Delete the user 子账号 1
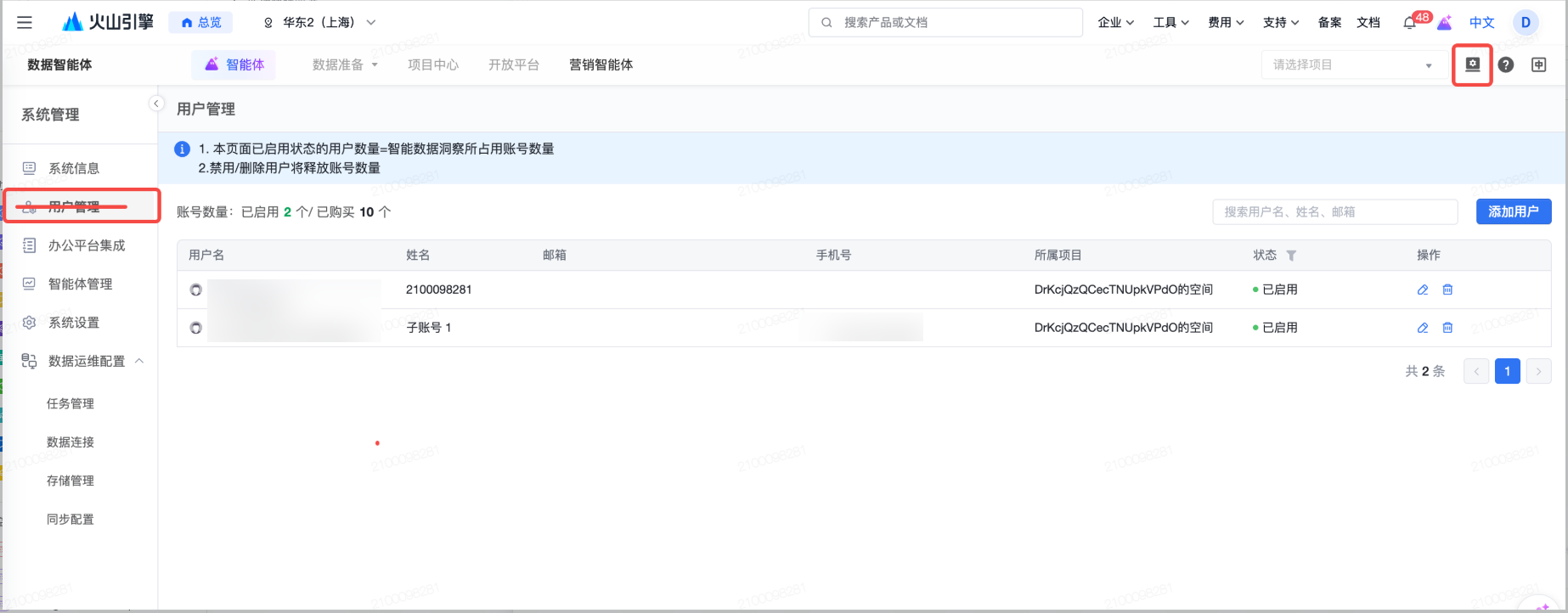1568x613 pixels. tap(1447, 328)
